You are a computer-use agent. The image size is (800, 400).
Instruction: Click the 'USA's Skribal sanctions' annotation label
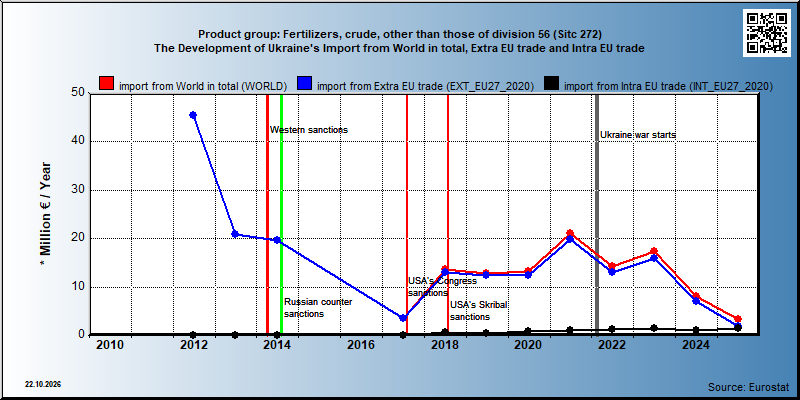pyautogui.click(x=479, y=310)
